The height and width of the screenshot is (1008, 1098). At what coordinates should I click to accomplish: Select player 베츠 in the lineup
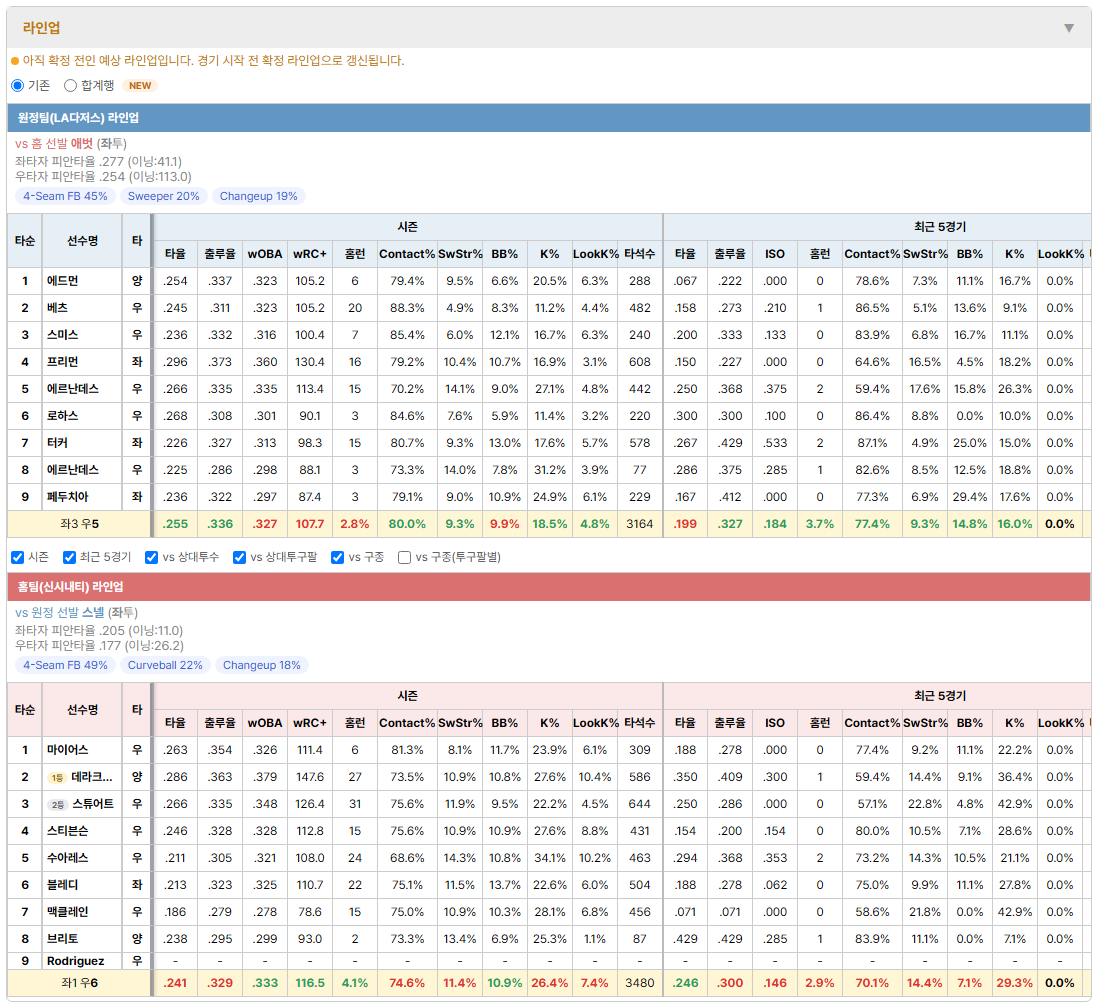tap(57, 308)
